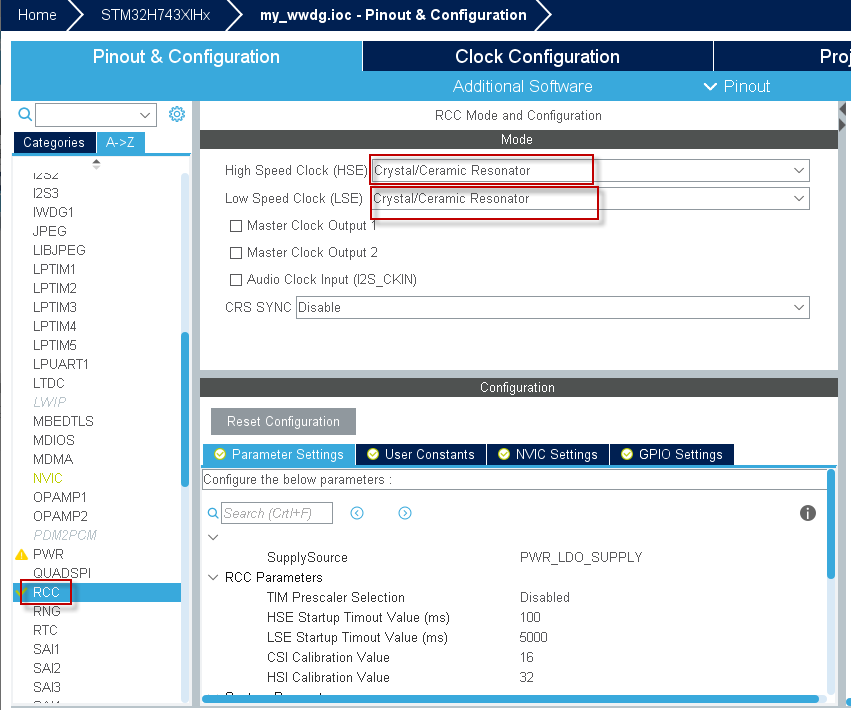
Task: Click TIM Prescaler Selection Disabled value
Action: pyautogui.click(x=545, y=597)
